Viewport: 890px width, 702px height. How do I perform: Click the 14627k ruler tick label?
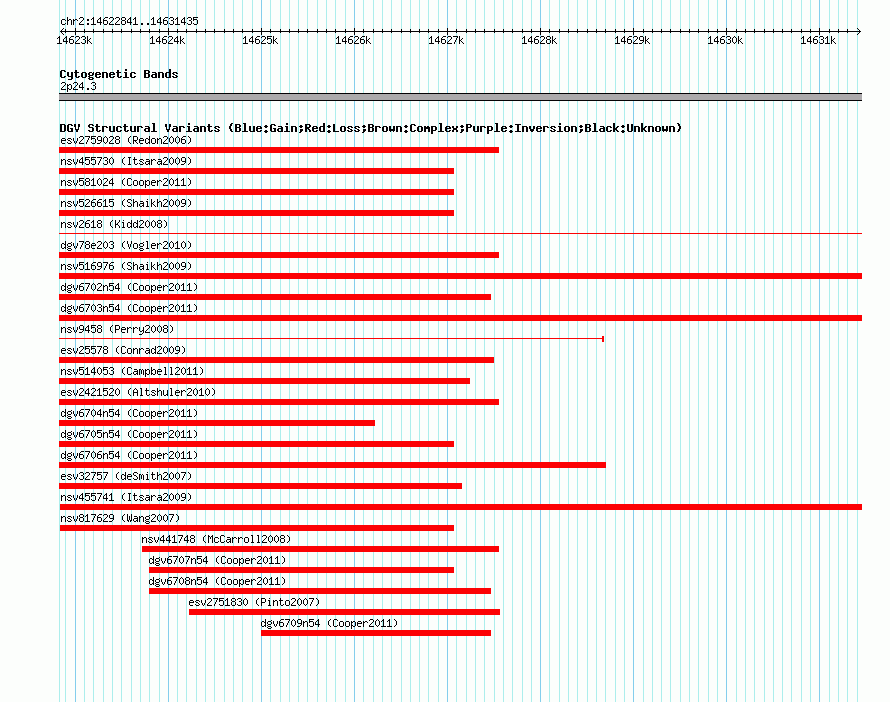pos(446,40)
